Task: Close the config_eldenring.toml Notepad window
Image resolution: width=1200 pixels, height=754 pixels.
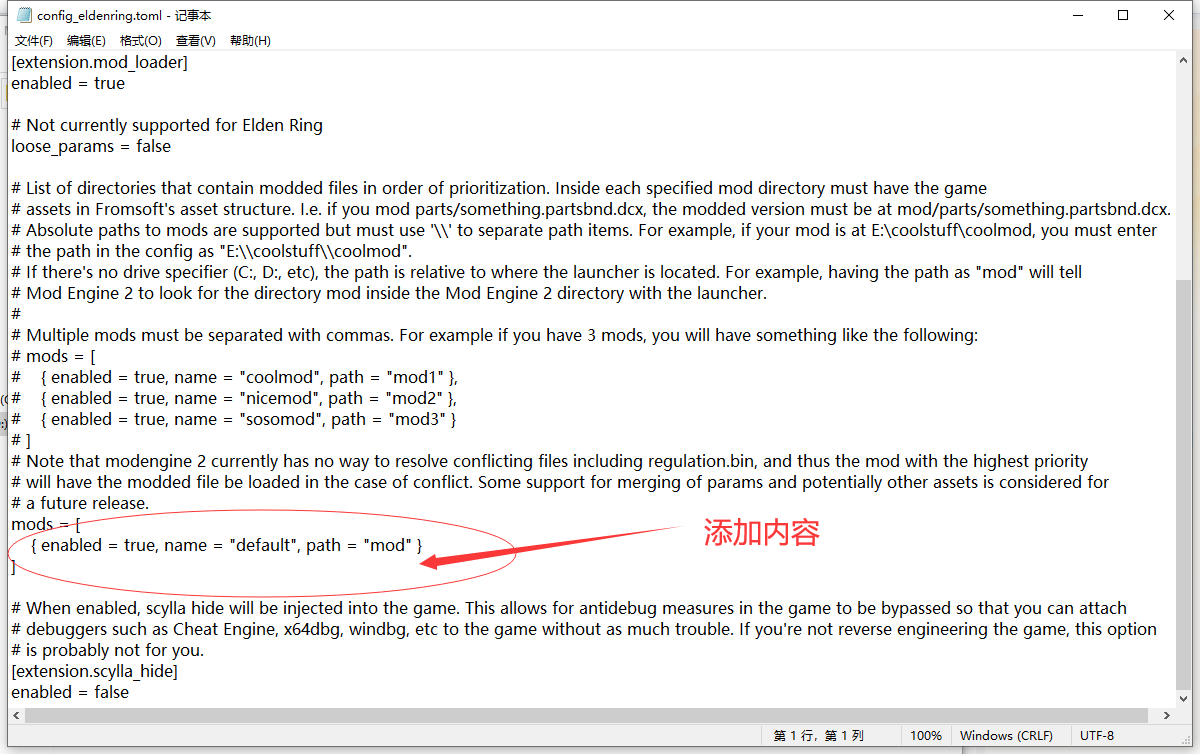Action: (1169, 15)
